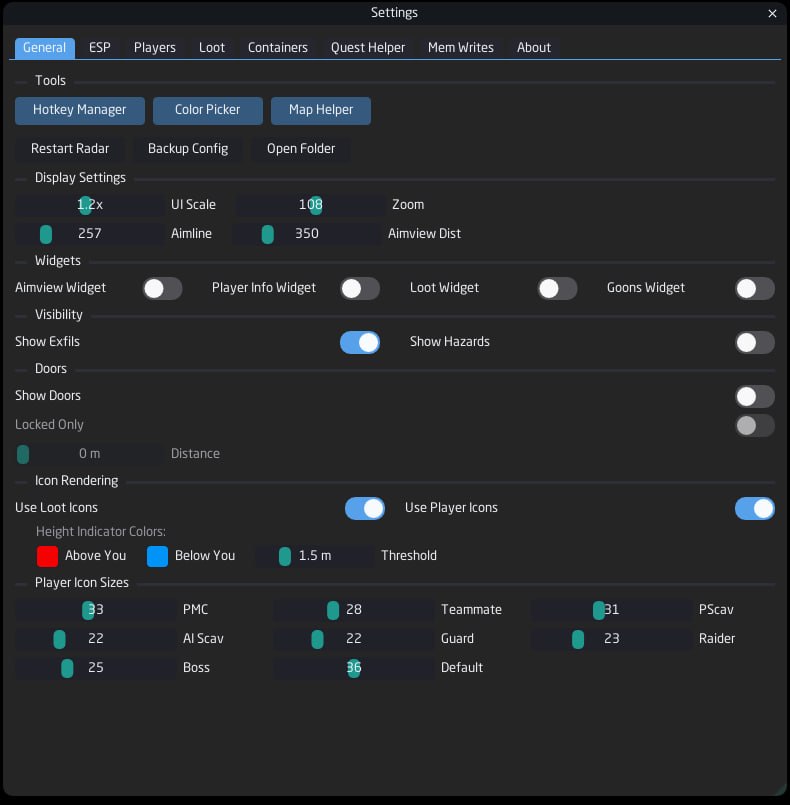Click Backup Config

[x=188, y=149]
